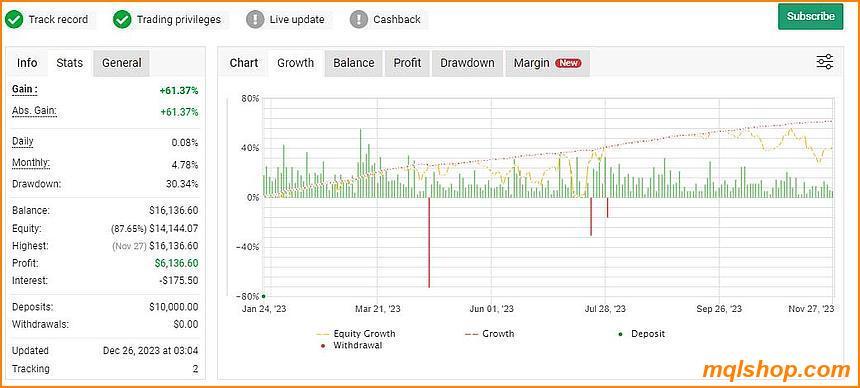Click the 4.78% monthly value
The image size is (860, 388).
[x=185, y=165]
